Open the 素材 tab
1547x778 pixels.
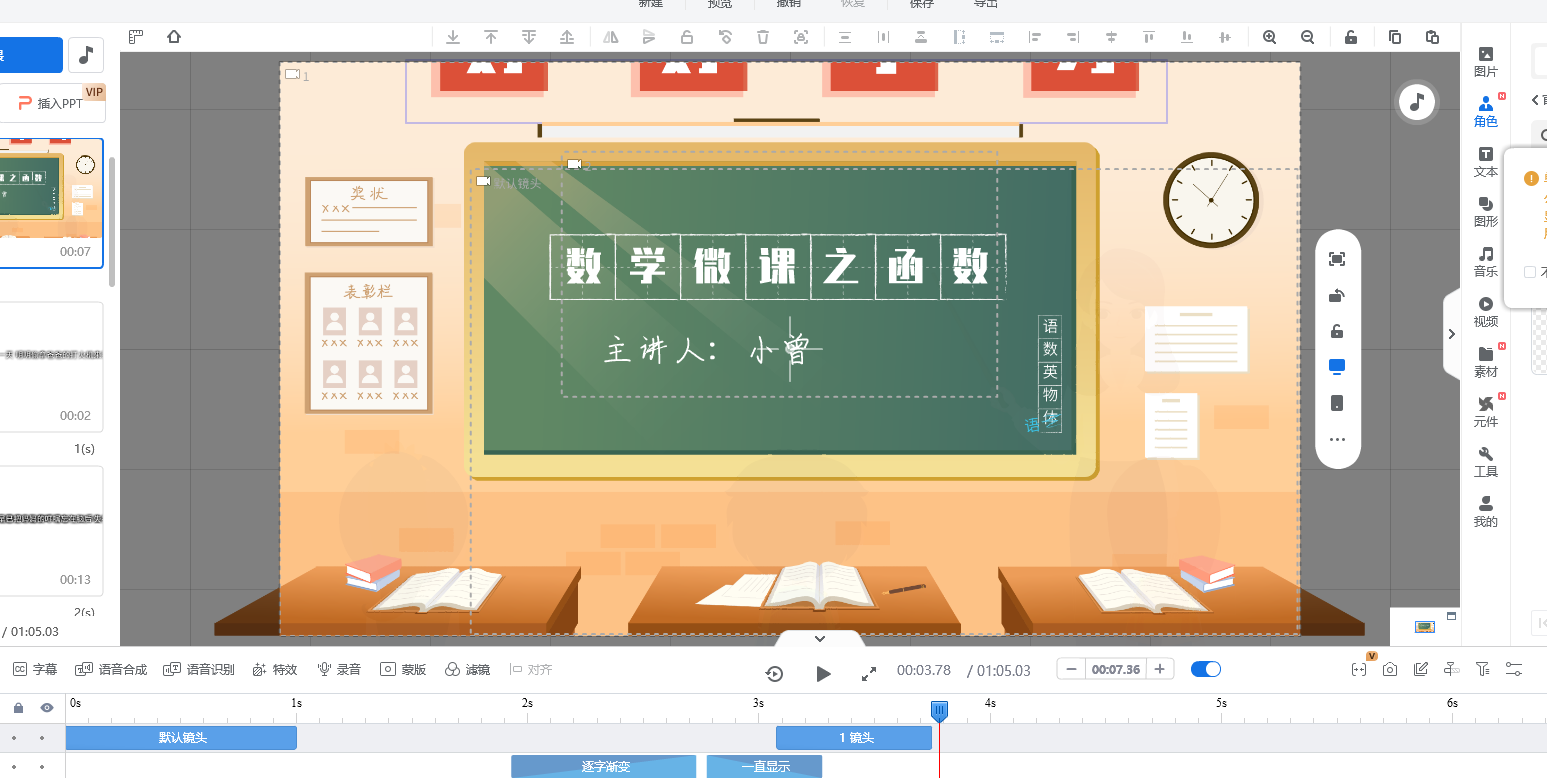tap(1486, 361)
